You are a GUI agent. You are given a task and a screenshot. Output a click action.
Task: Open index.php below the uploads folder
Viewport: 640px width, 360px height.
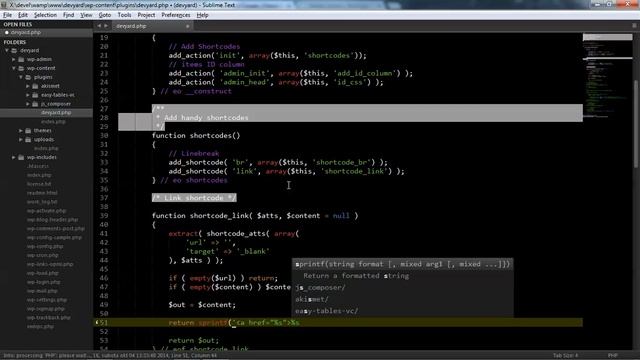coord(46,149)
